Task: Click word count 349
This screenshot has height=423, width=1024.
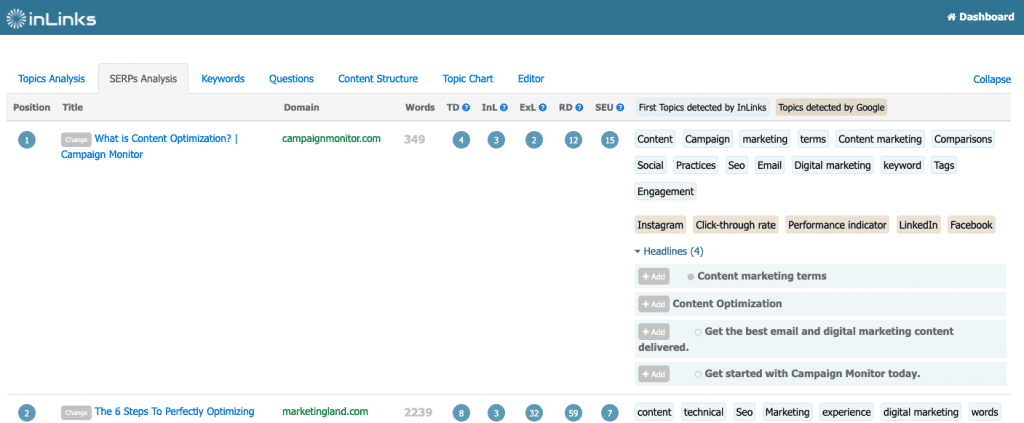Action: coord(414,140)
